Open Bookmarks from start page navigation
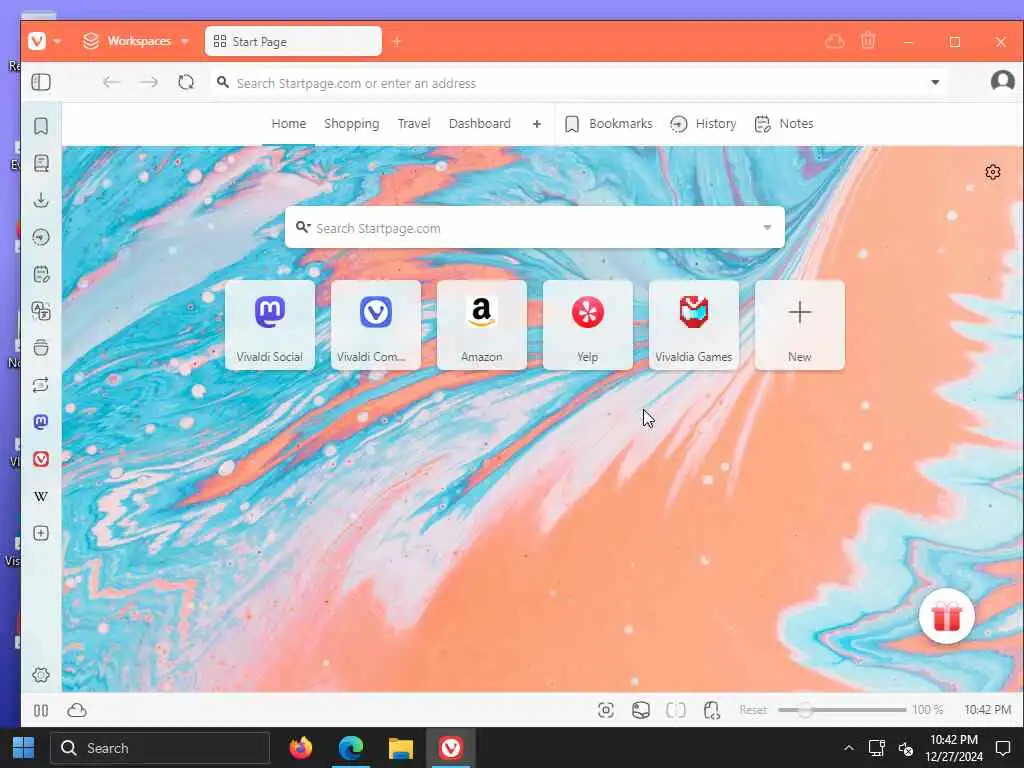The image size is (1024, 768). point(609,123)
